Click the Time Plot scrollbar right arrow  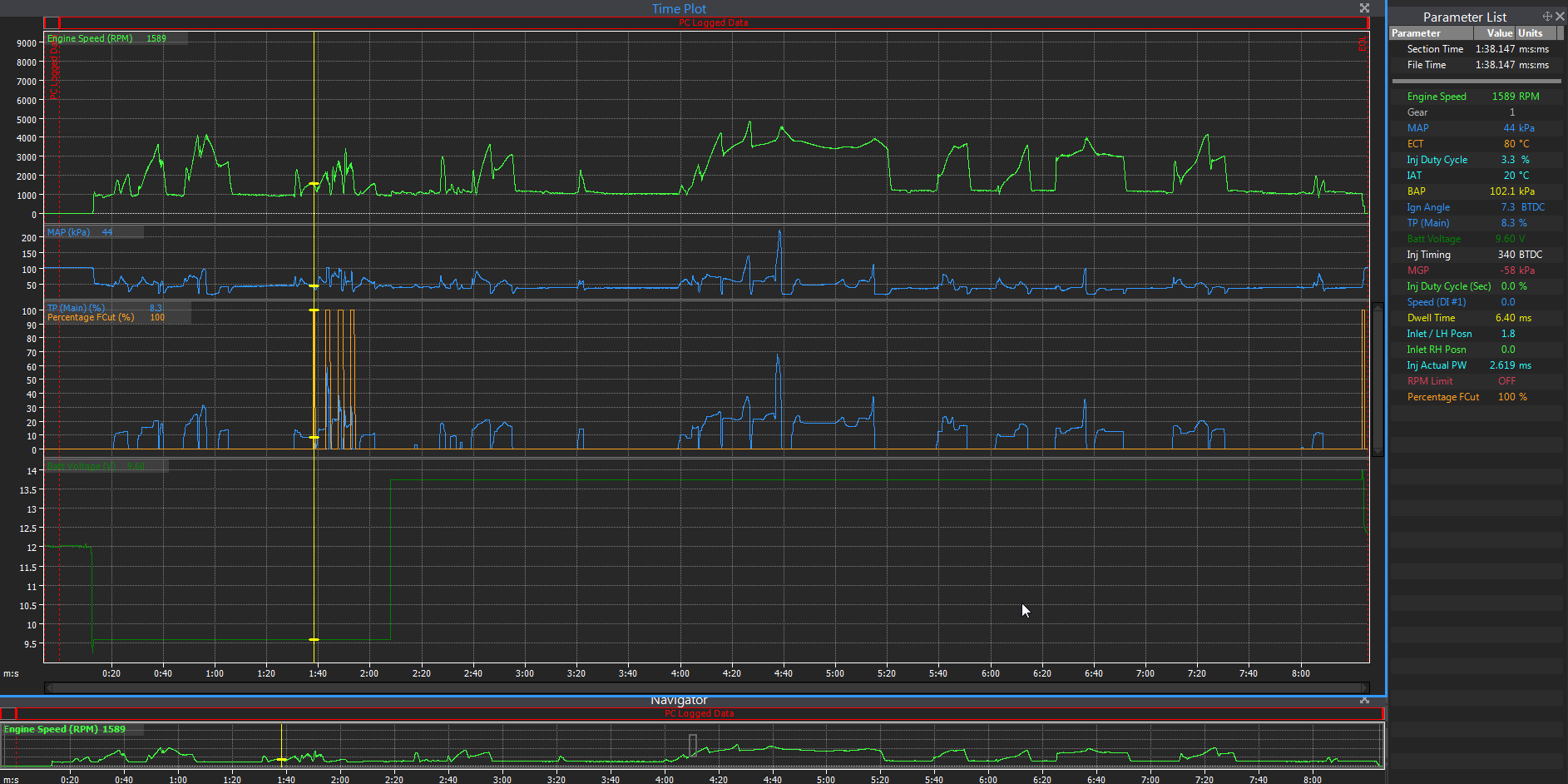[x=1364, y=687]
